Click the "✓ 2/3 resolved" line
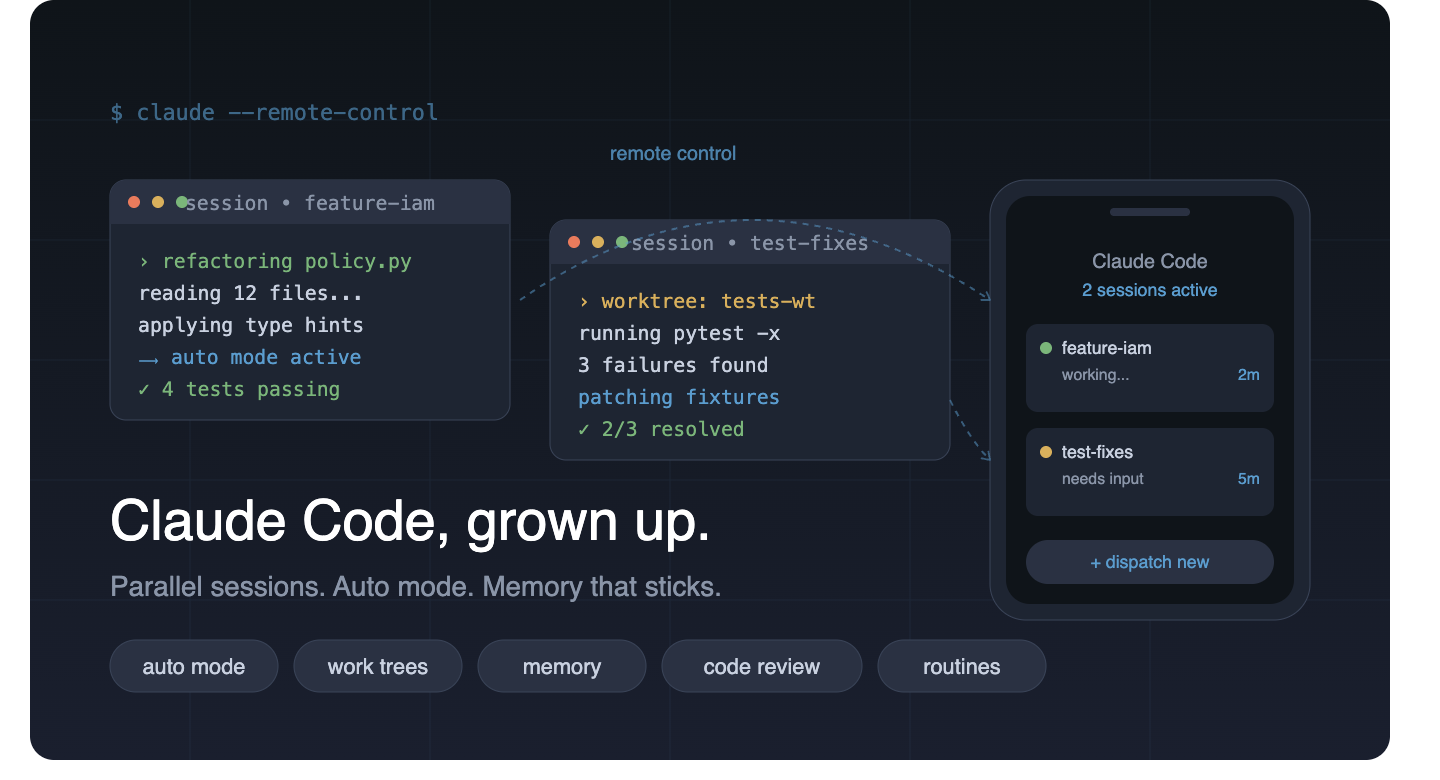This screenshot has height=780, width=1440. (661, 429)
